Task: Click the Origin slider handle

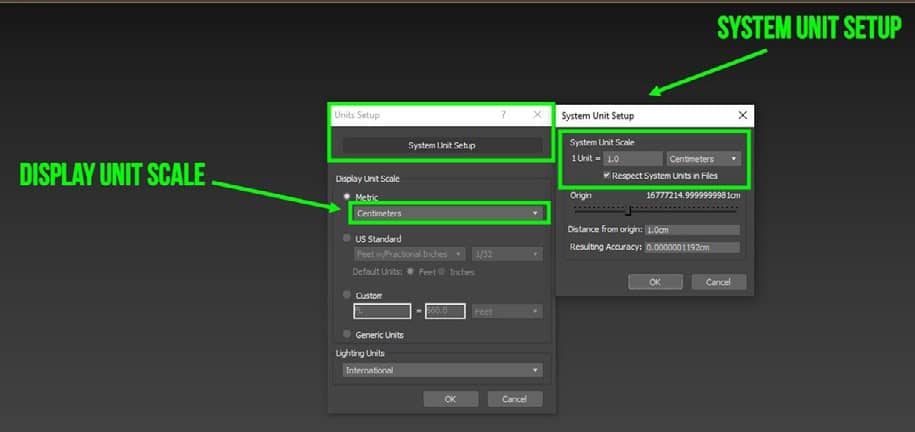Action: coord(628,210)
